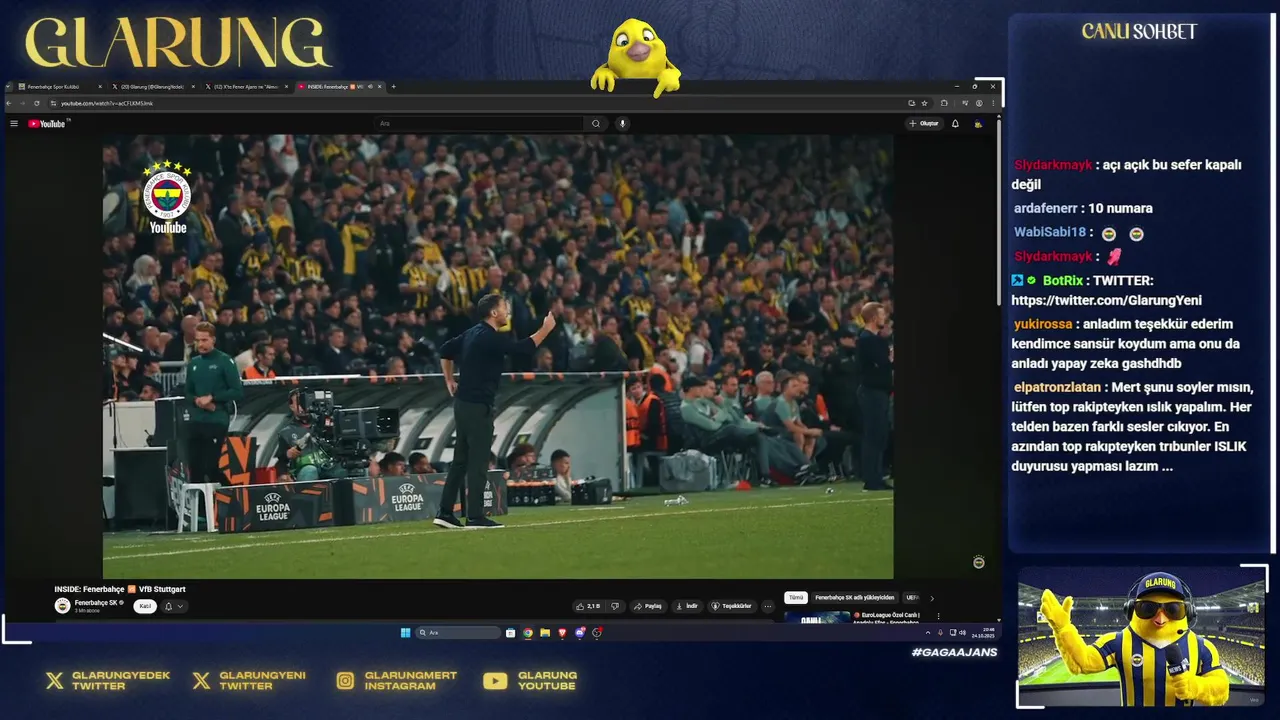Open the video more actions ellipsis
Screen dimensions: 1280x720
pyautogui.click(x=768, y=606)
